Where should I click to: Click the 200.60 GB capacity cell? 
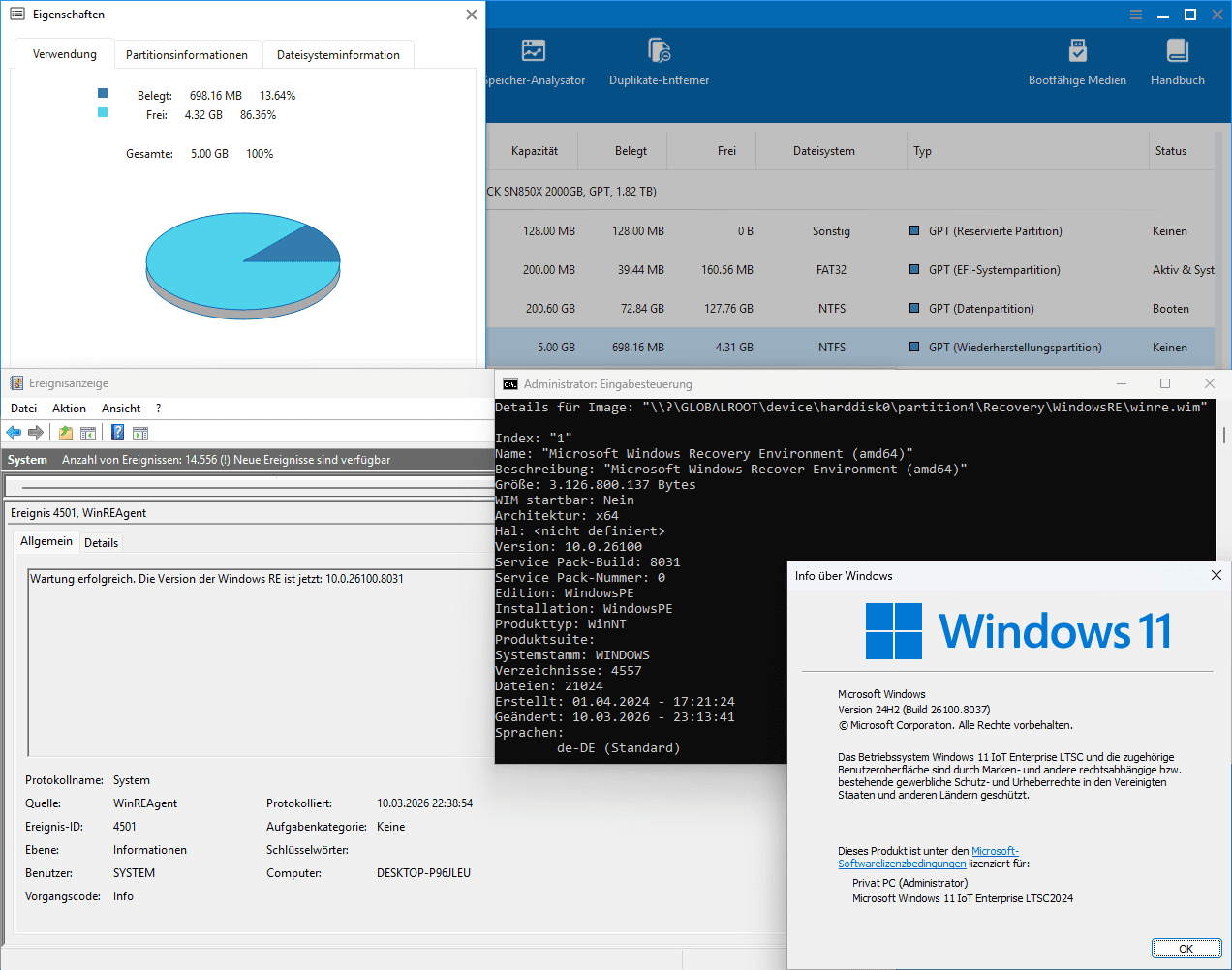tap(550, 309)
